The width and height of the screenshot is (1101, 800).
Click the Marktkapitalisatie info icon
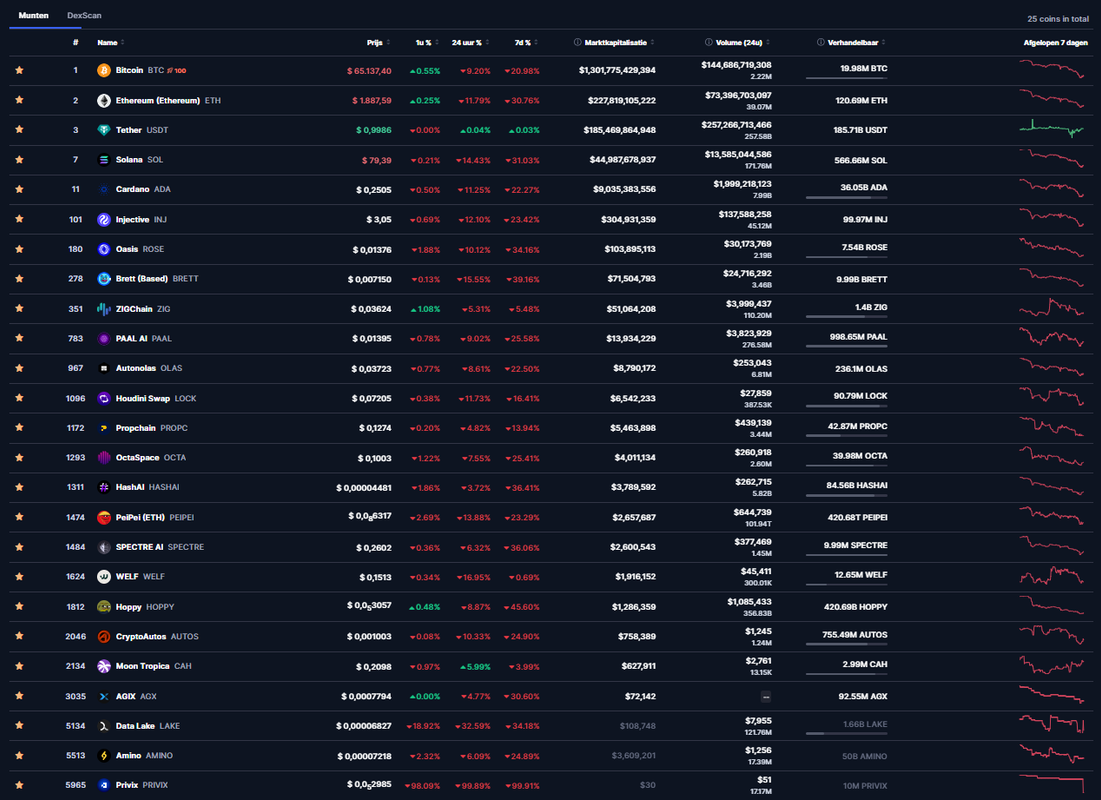point(578,43)
